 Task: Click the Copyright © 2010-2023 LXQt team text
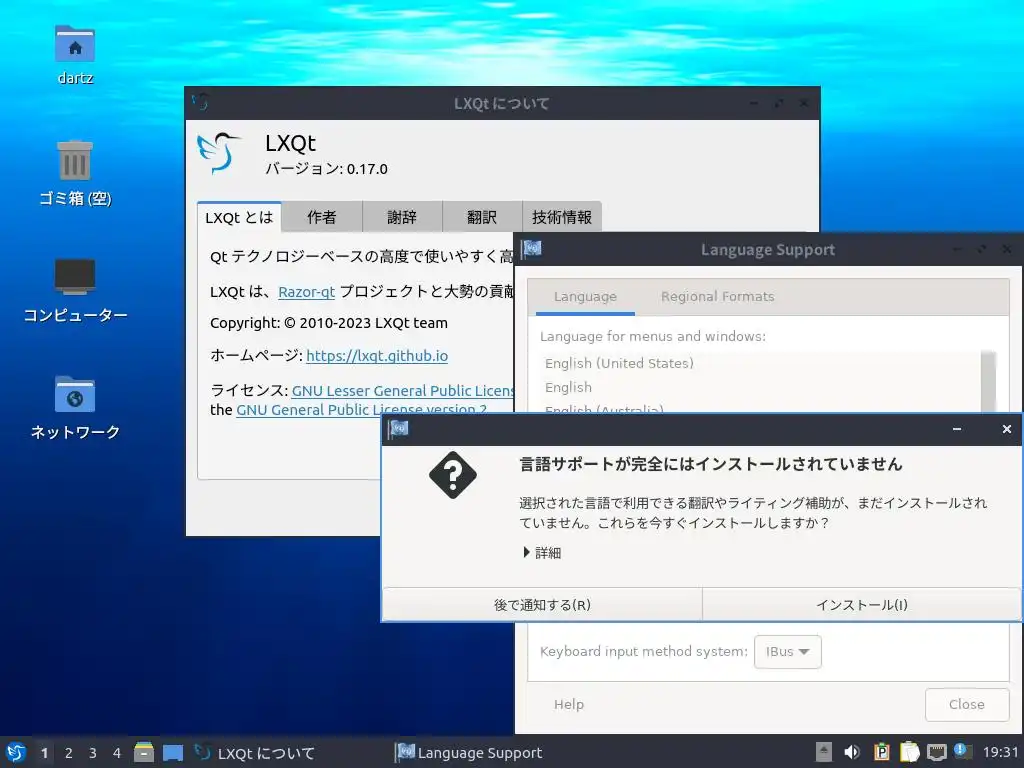[x=328, y=323]
